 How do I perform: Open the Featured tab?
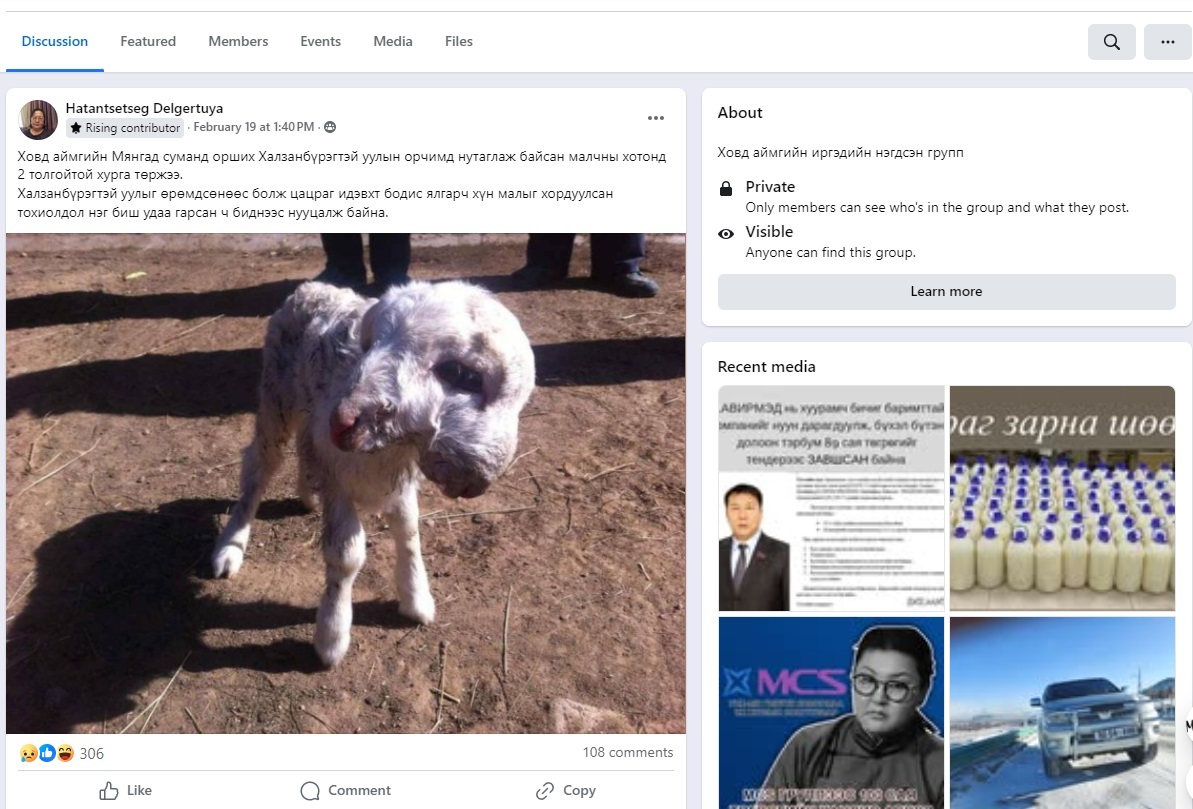pyautogui.click(x=148, y=41)
